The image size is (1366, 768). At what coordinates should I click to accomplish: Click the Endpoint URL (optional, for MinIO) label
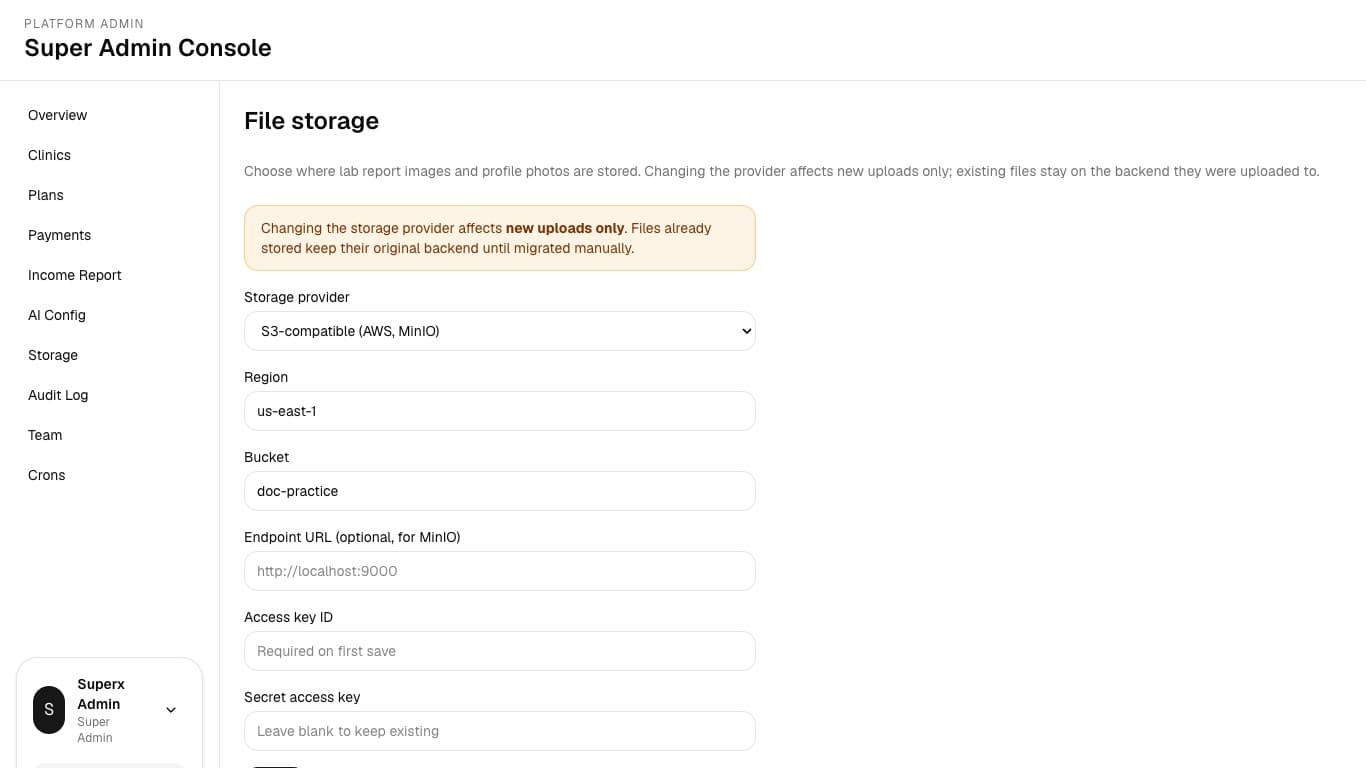[352, 537]
